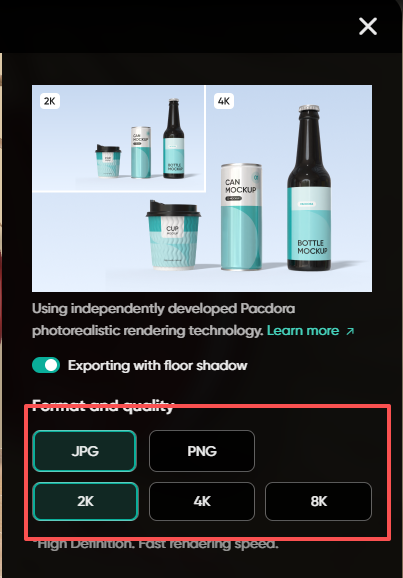Click the Bottle Mockup in the 4K preview

point(309,188)
